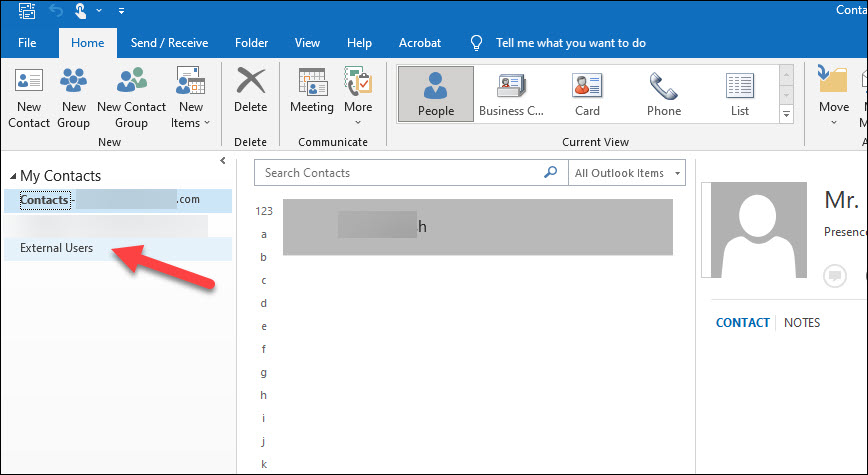Viewport: 868px width, 475px height.
Task: Jump to letter b in index
Action: 264,257
